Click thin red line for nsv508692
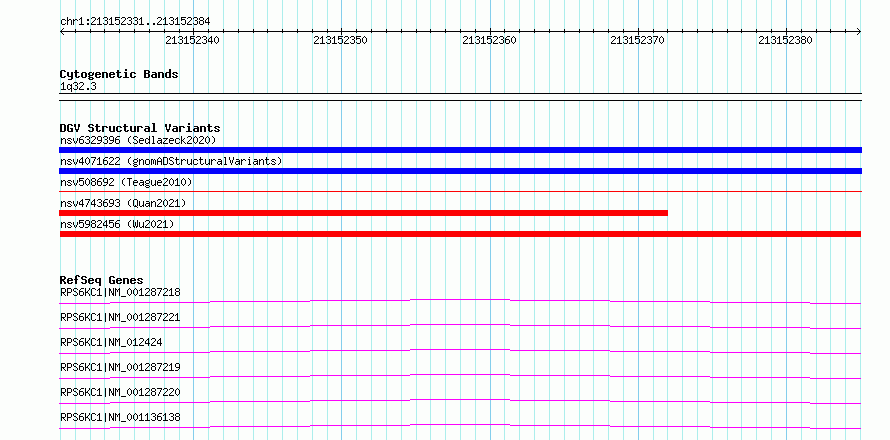 (x=460, y=192)
